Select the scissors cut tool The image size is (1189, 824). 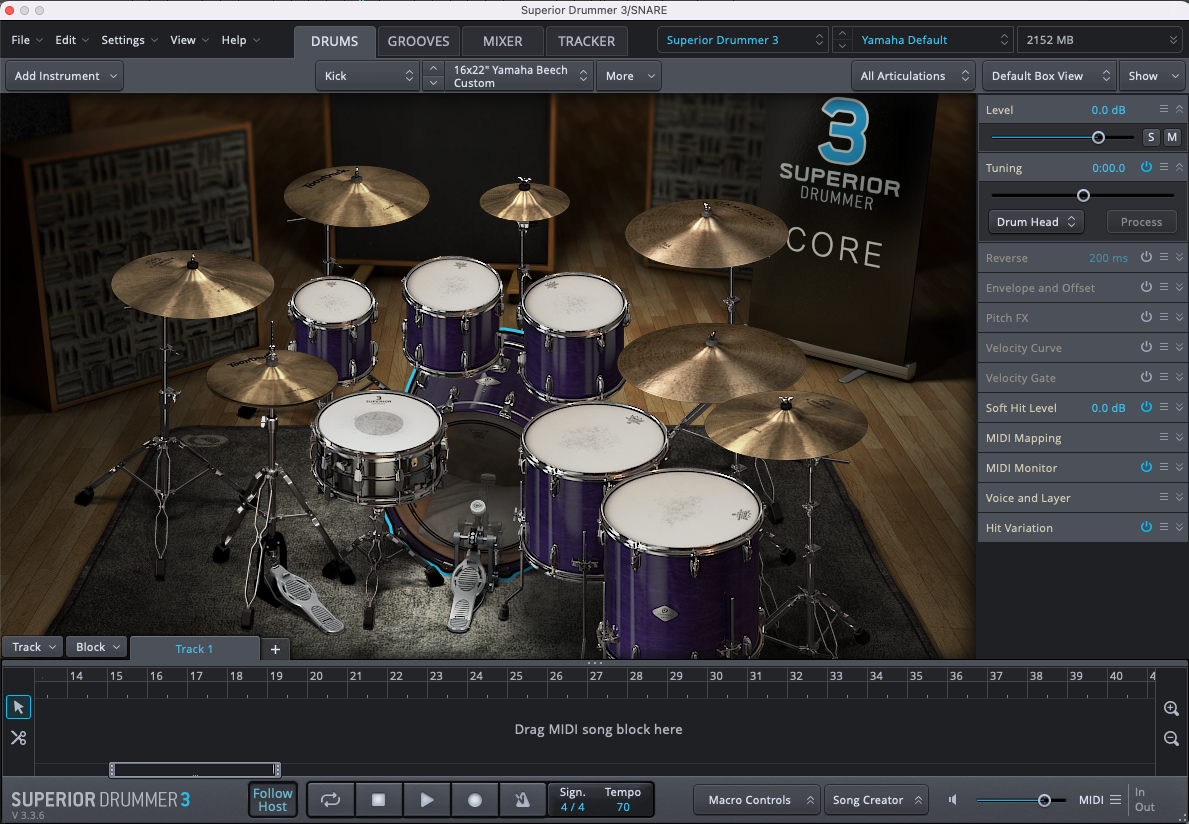(18, 738)
